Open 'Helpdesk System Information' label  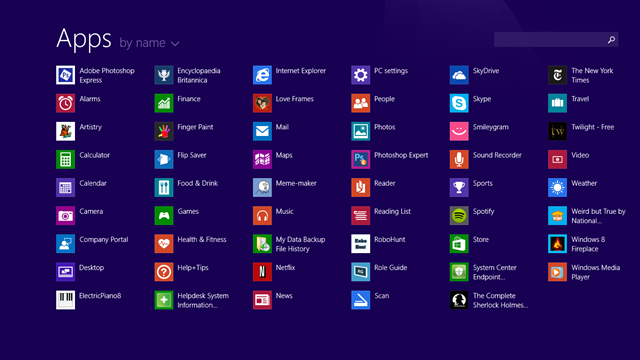203,300
